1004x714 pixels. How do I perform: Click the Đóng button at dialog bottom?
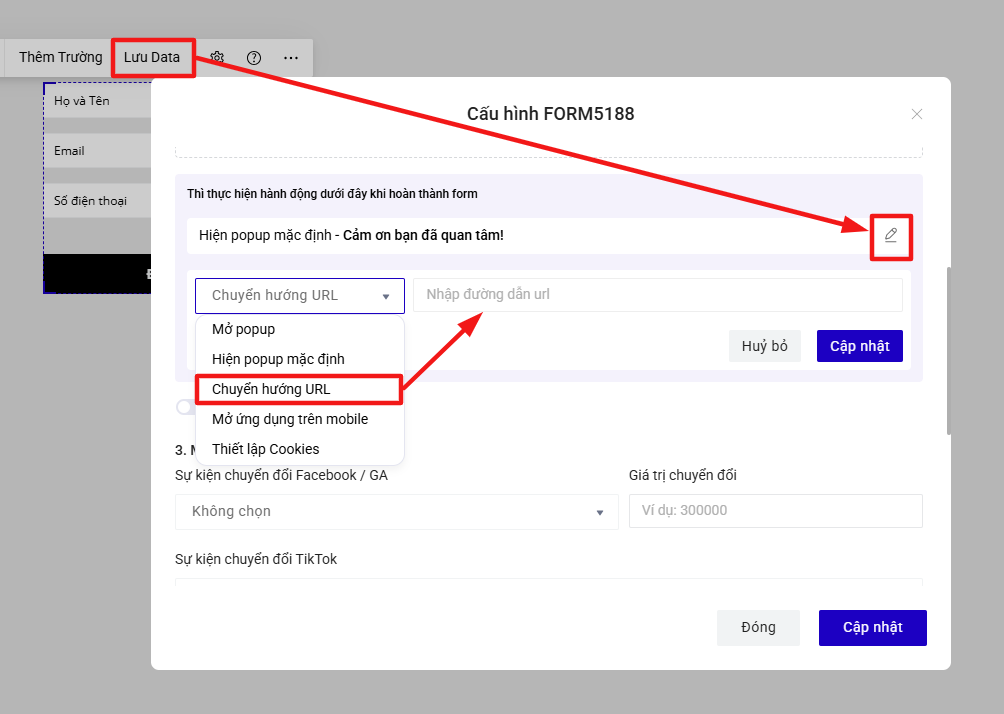758,628
